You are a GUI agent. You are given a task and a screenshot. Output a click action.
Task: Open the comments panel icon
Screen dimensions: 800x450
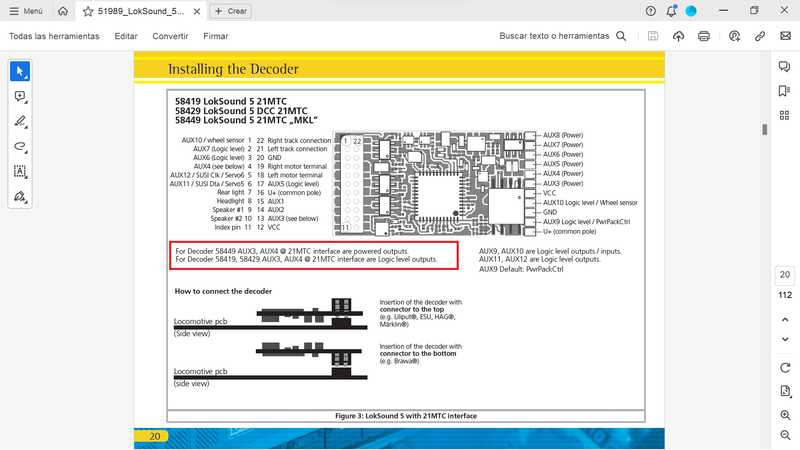pos(785,66)
